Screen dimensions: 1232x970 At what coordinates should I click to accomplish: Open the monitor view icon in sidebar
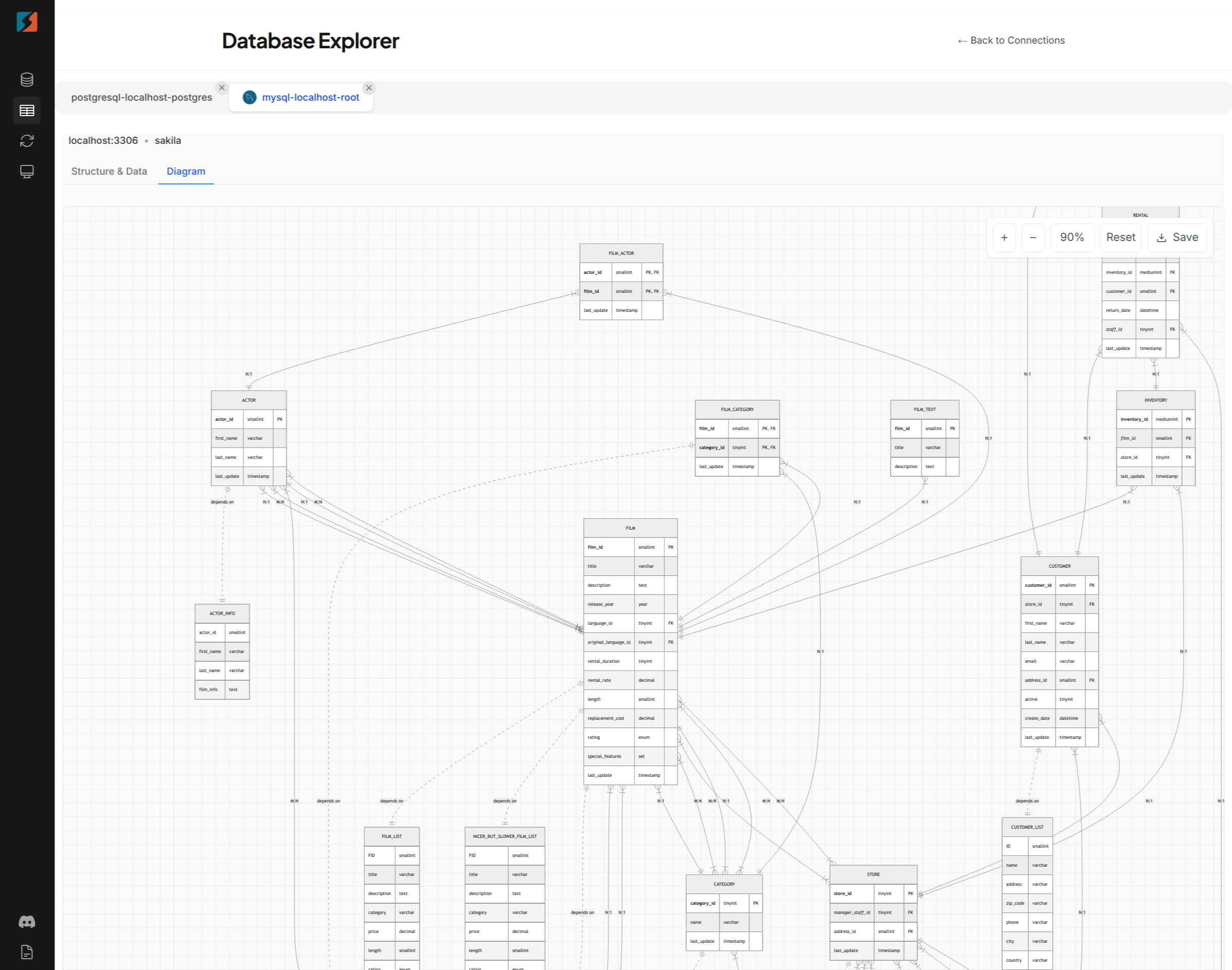coord(27,171)
